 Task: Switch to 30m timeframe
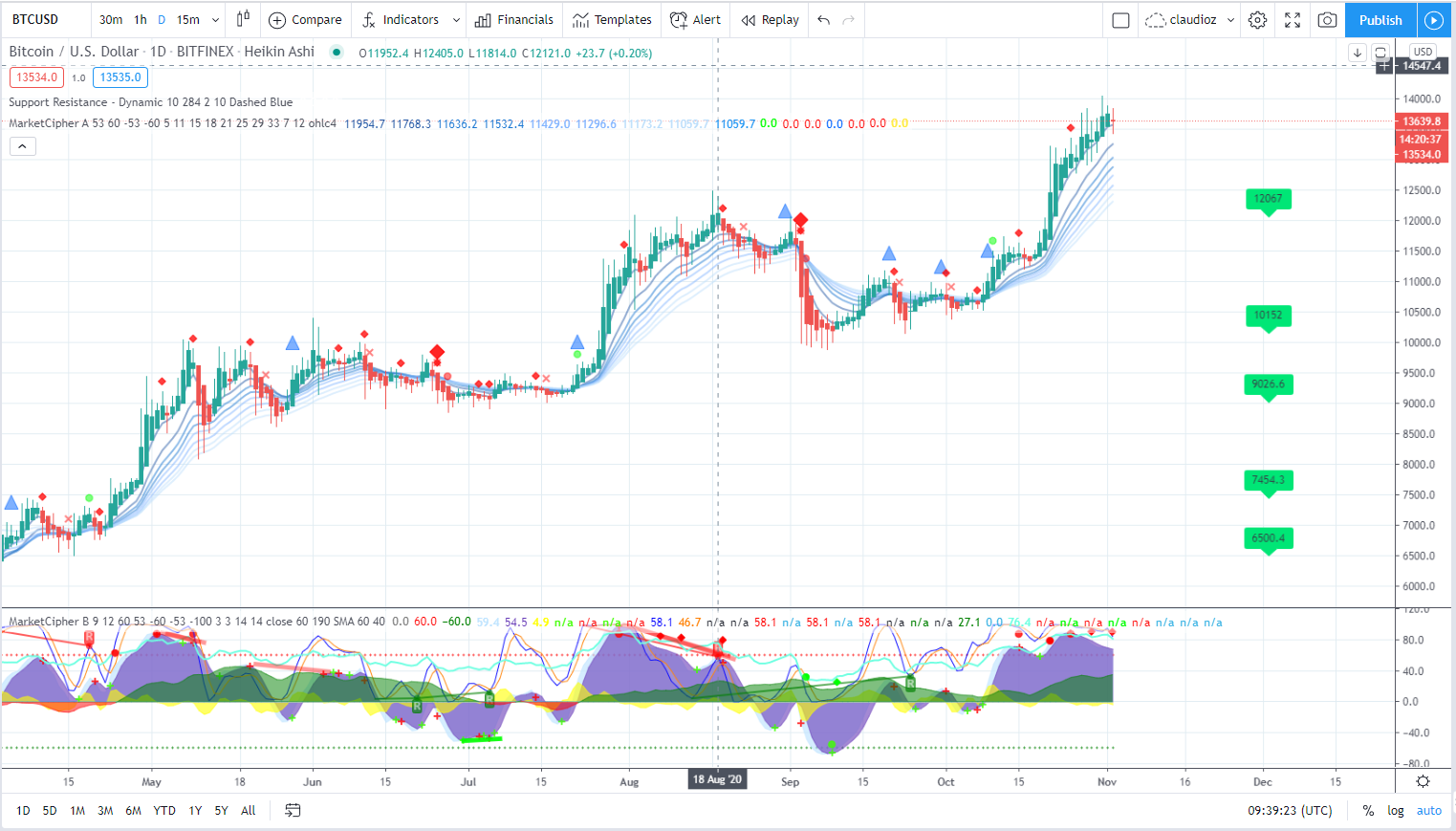(x=111, y=19)
